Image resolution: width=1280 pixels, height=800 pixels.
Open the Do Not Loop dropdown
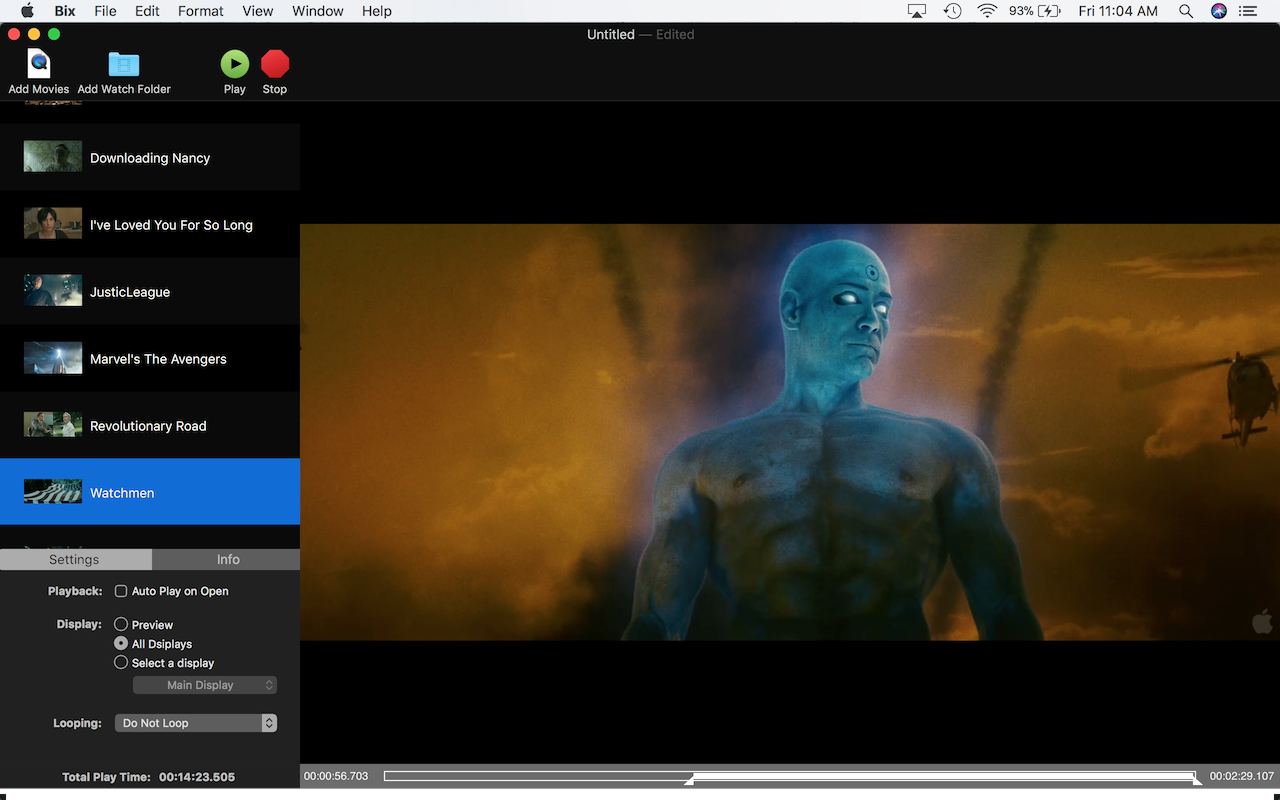(196, 723)
